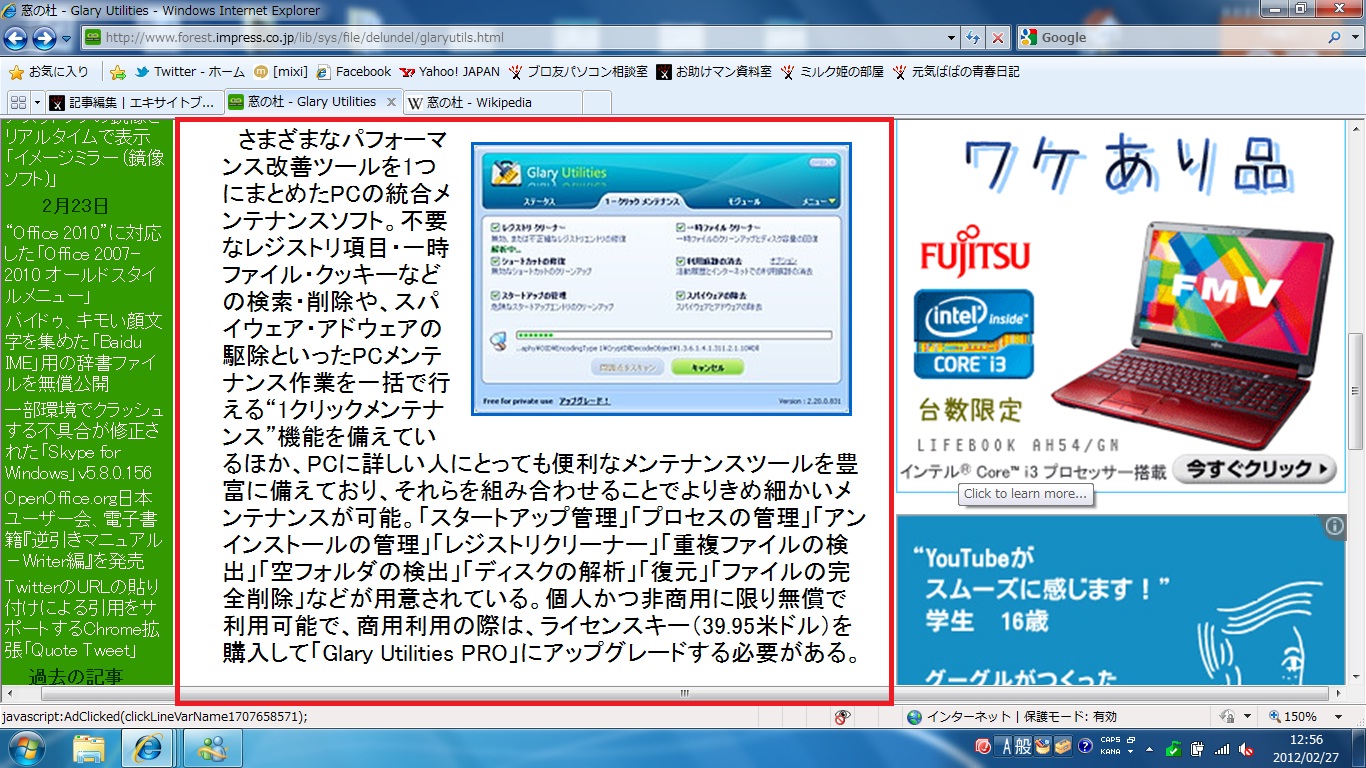The image size is (1366, 768).
Task: Close the 窓の杜 - Glary Utilities tab
Action: tap(391, 102)
